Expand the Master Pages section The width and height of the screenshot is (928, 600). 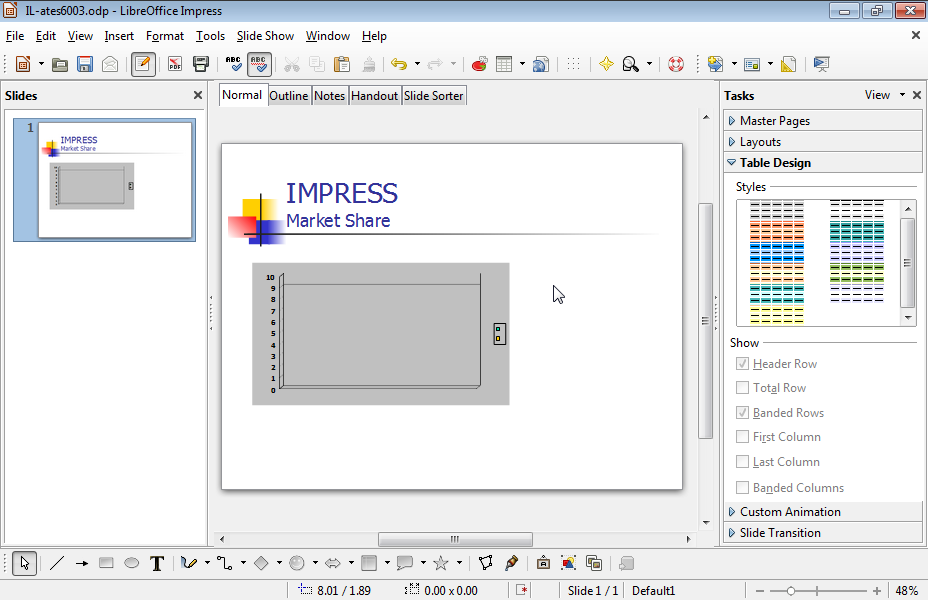pyautogui.click(x=823, y=121)
